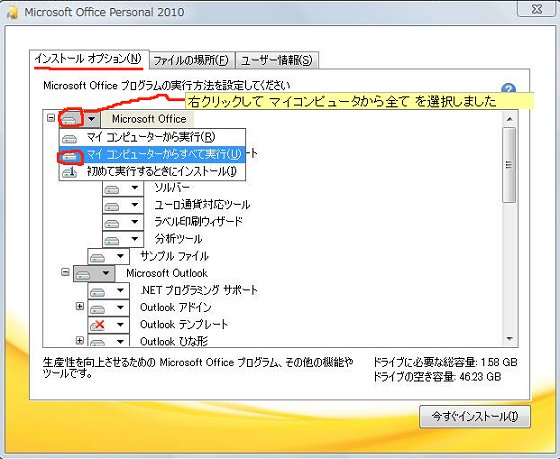Click the scrollbar down arrow
The width and height of the screenshot is (560, 459).
click(509, 339)
